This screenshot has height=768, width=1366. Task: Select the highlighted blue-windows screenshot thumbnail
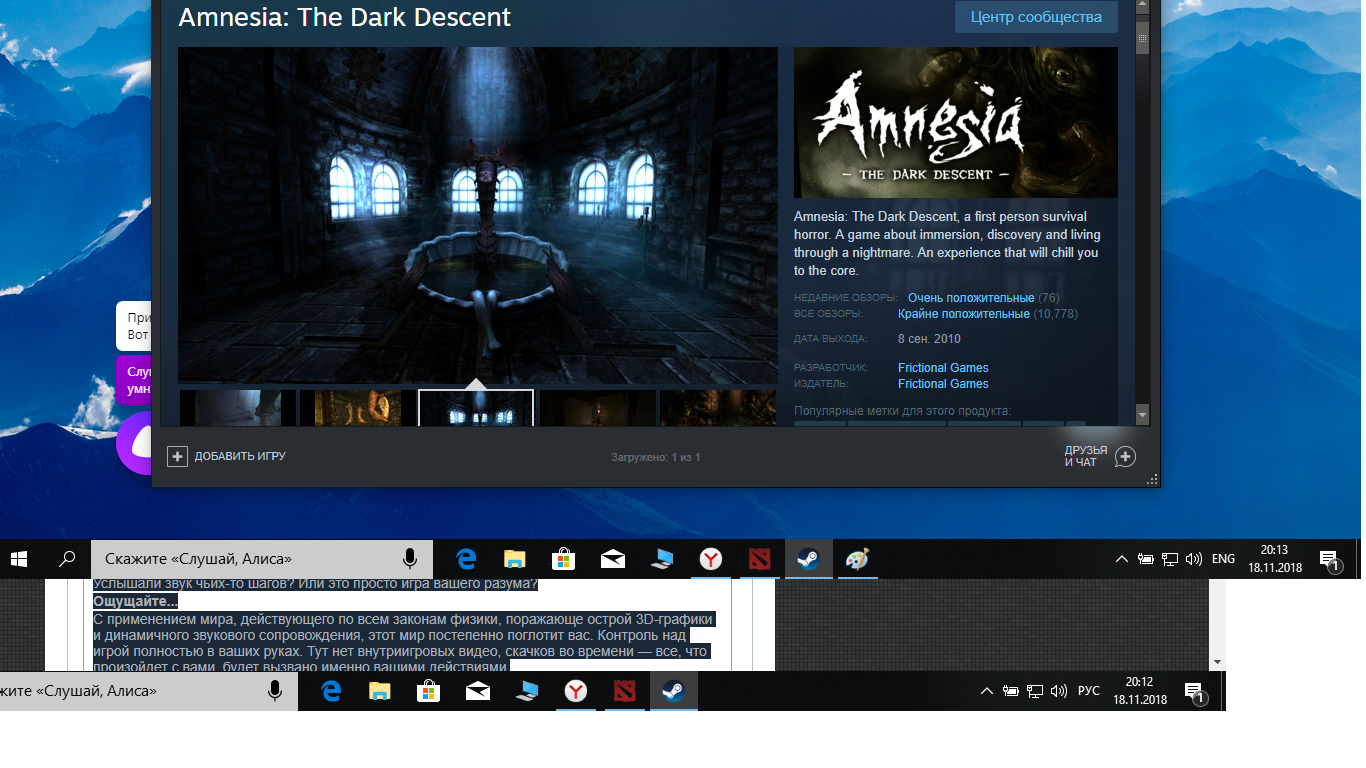[476, 408]
